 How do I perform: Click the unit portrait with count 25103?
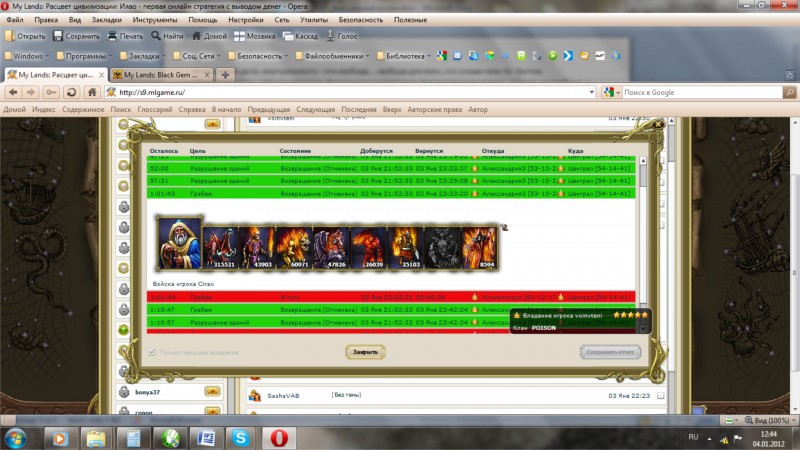click(405, 247)
